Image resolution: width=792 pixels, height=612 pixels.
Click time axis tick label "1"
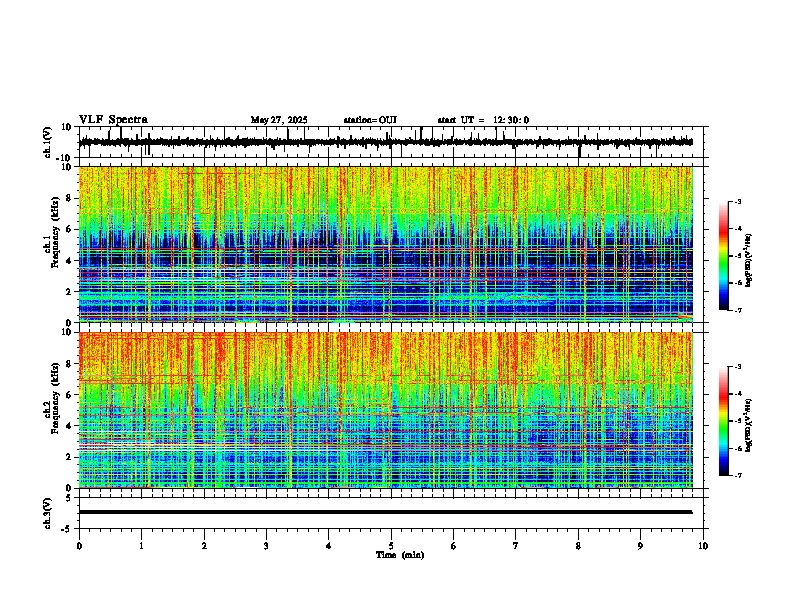tap(141, 546)
